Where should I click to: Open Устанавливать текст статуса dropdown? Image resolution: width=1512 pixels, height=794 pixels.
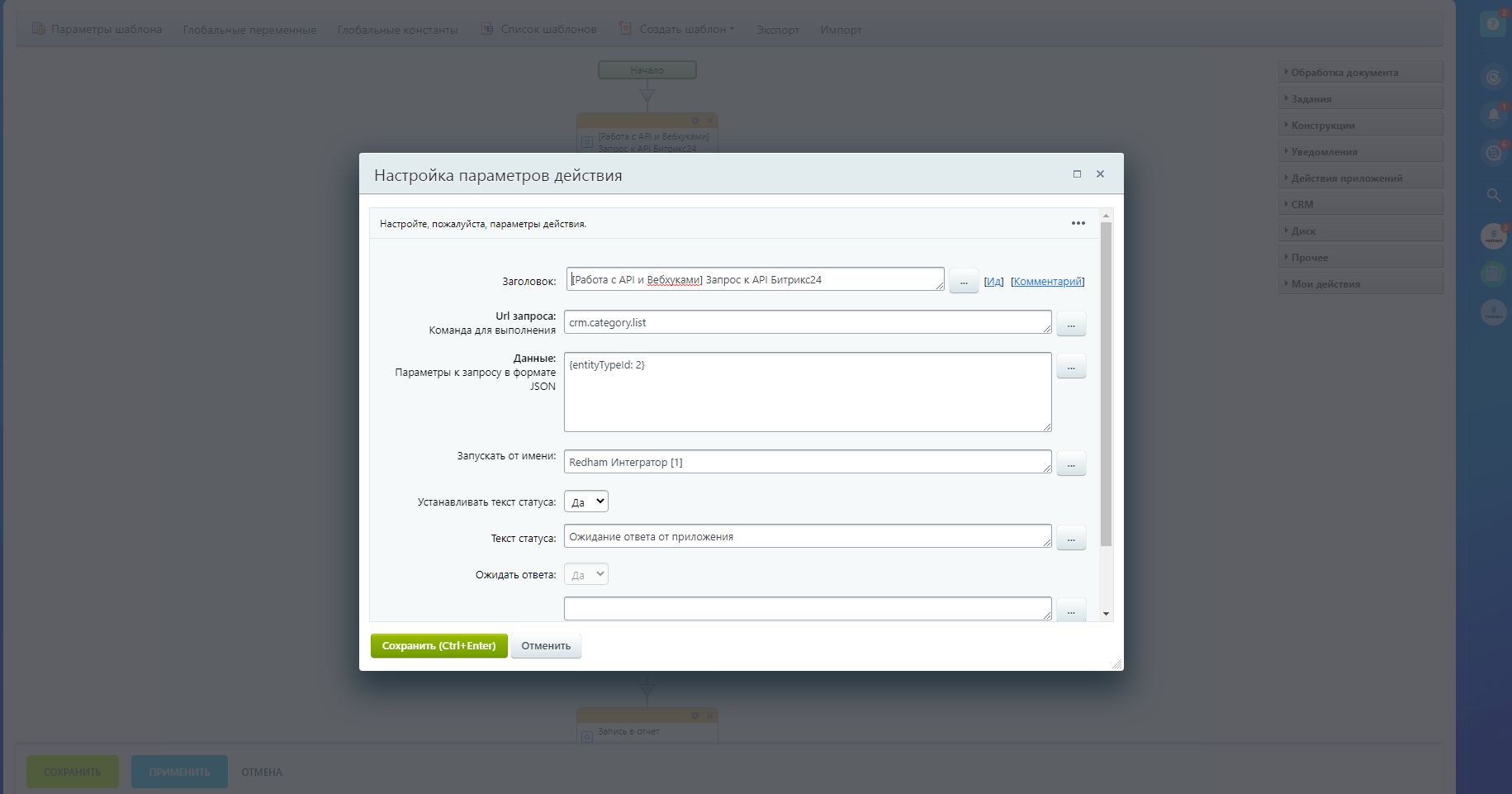coord(586,502)
